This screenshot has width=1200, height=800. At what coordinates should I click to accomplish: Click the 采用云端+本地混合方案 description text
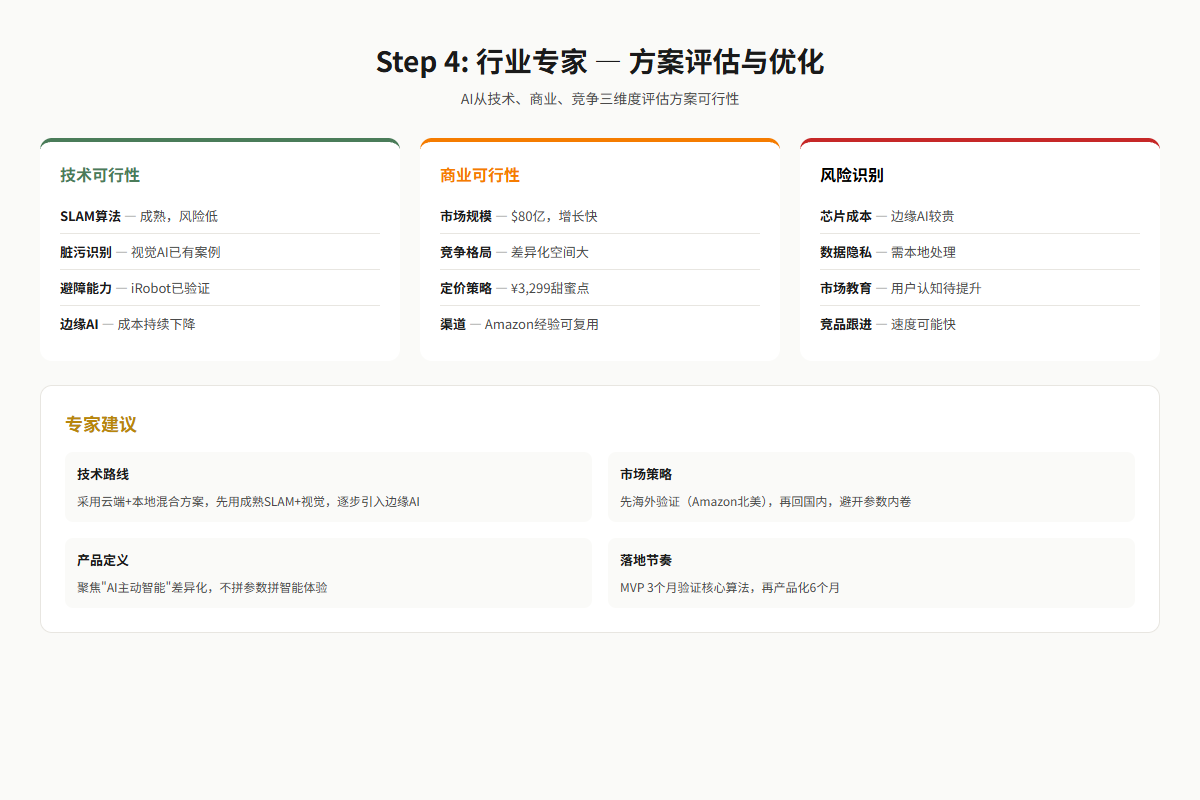point(248,501)
